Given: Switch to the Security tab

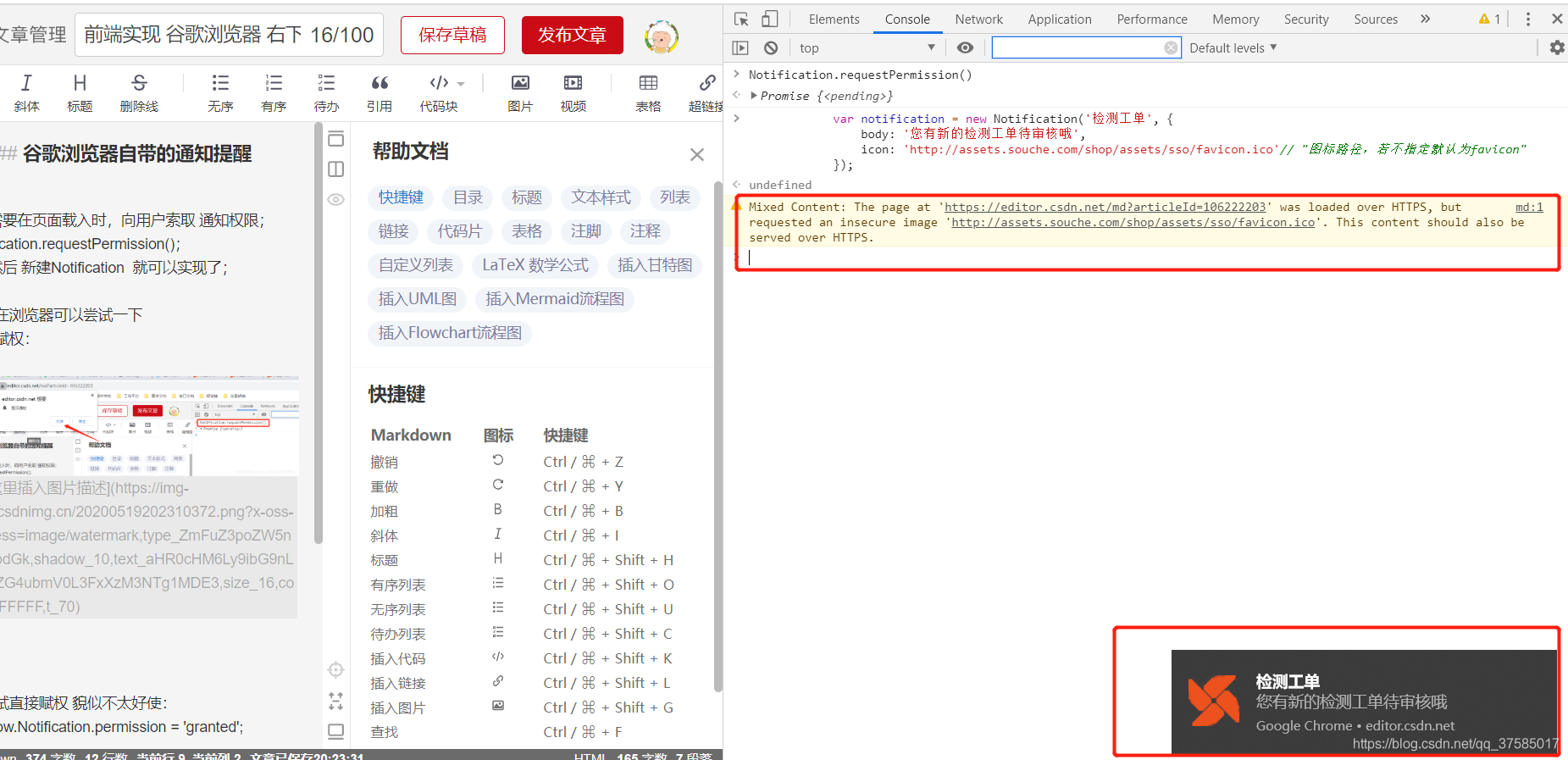Looking at the screenshot, I should coord(1305,19).
